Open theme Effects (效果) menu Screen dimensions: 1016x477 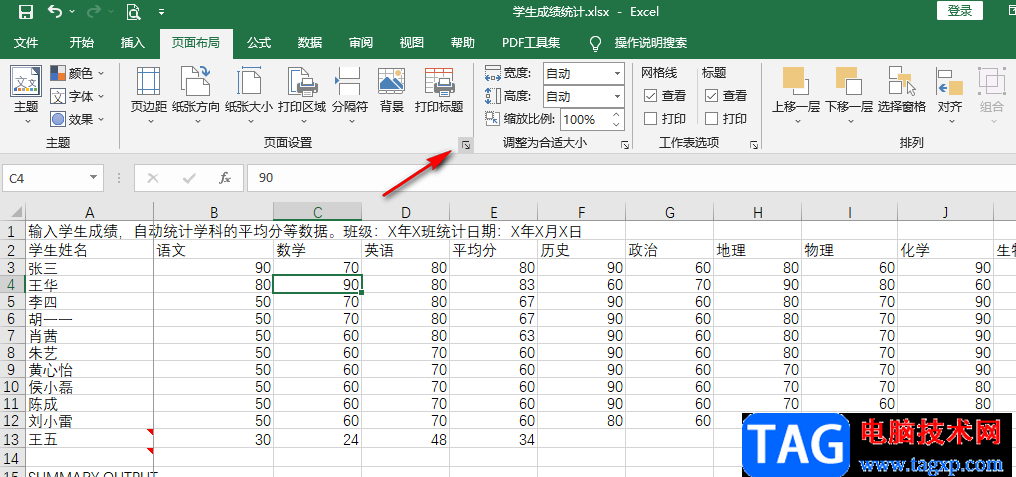coord(77,119)
